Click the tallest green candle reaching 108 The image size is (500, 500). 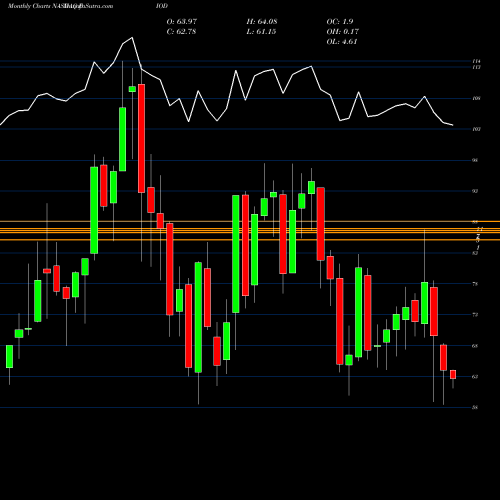(x=123, y=139)
